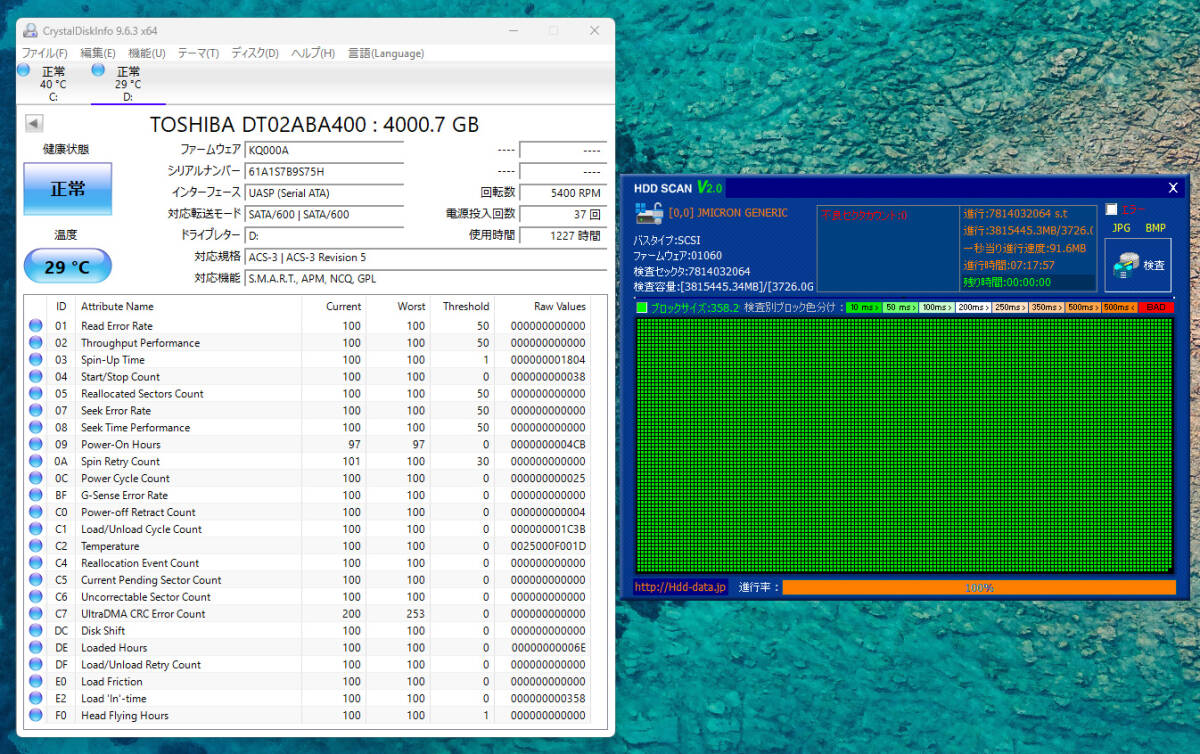Click the 29 °C temperature display
The image size is (1200, 754).
68,267
